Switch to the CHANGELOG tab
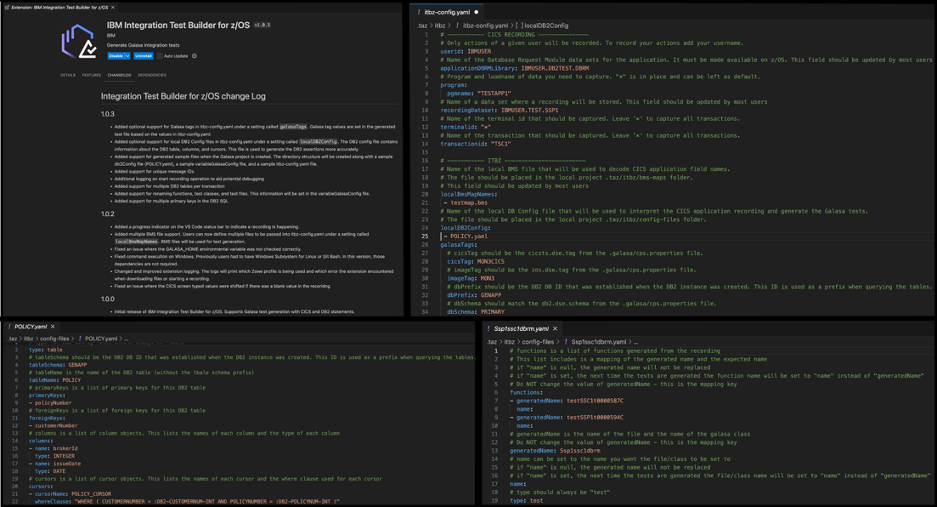Image resolution: width=937 pixels, height=507 pixels. click(120, 75)
